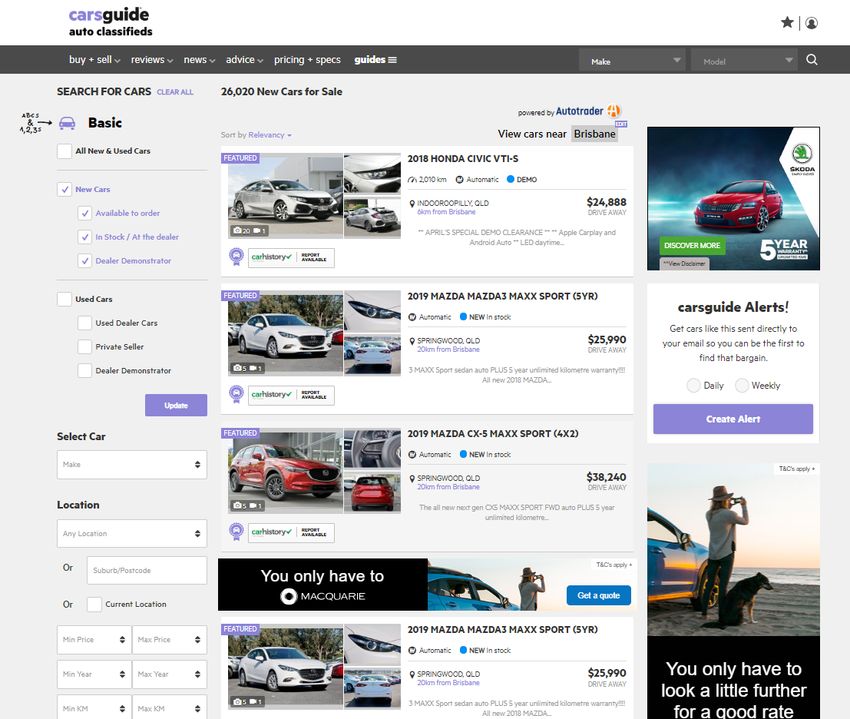
Task: Enable the Used Dealer Cars checkbox
Action: tap(85, 323)
